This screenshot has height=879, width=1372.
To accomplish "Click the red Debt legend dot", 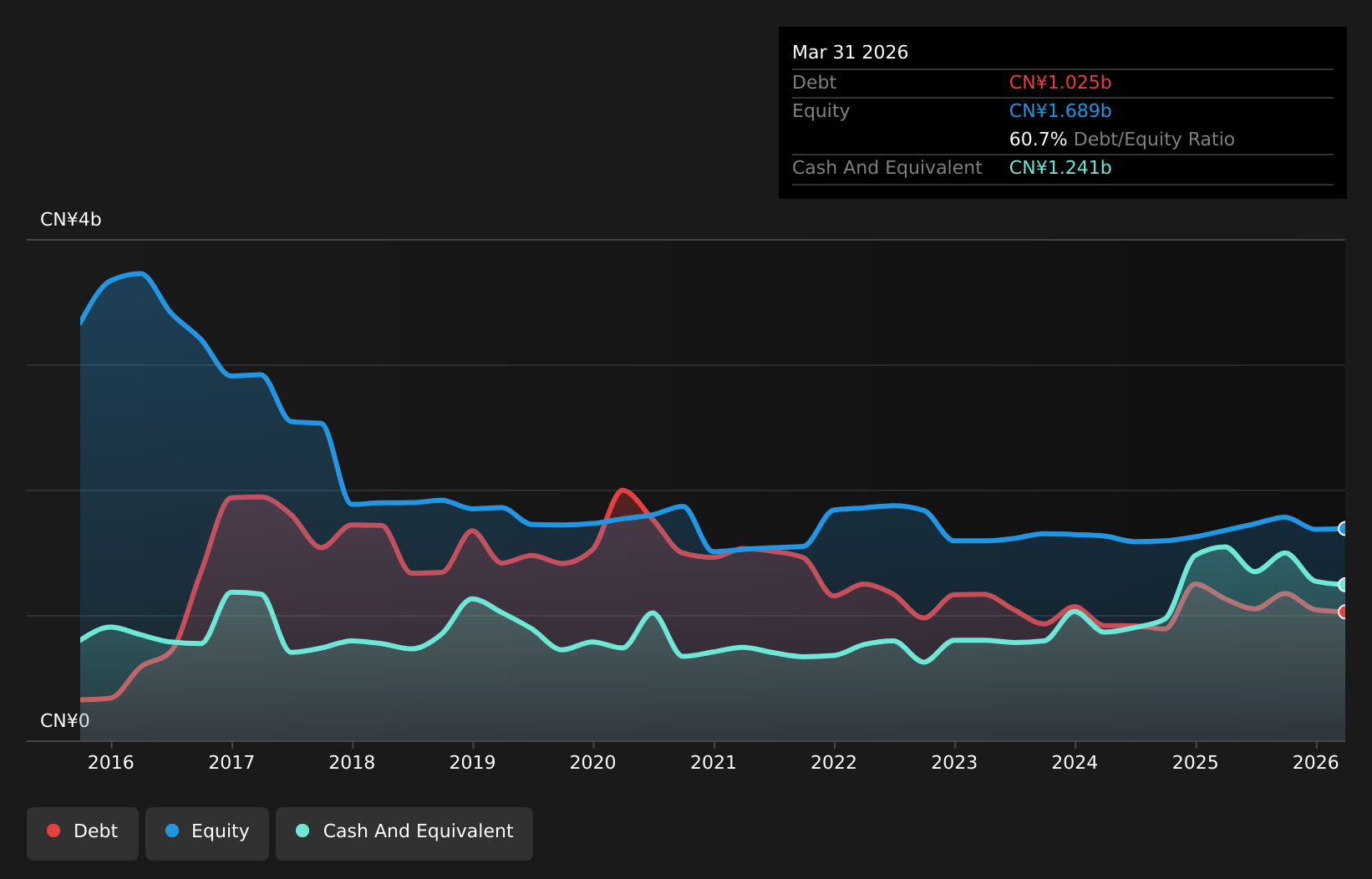I will 53,831.
